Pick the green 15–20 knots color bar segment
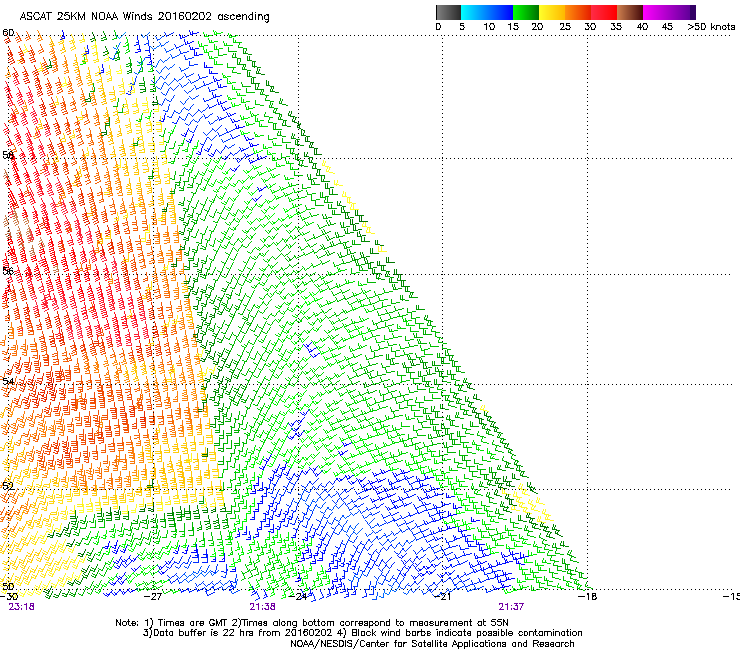Screen dimensions: 740x650 [x=526, y=12]
